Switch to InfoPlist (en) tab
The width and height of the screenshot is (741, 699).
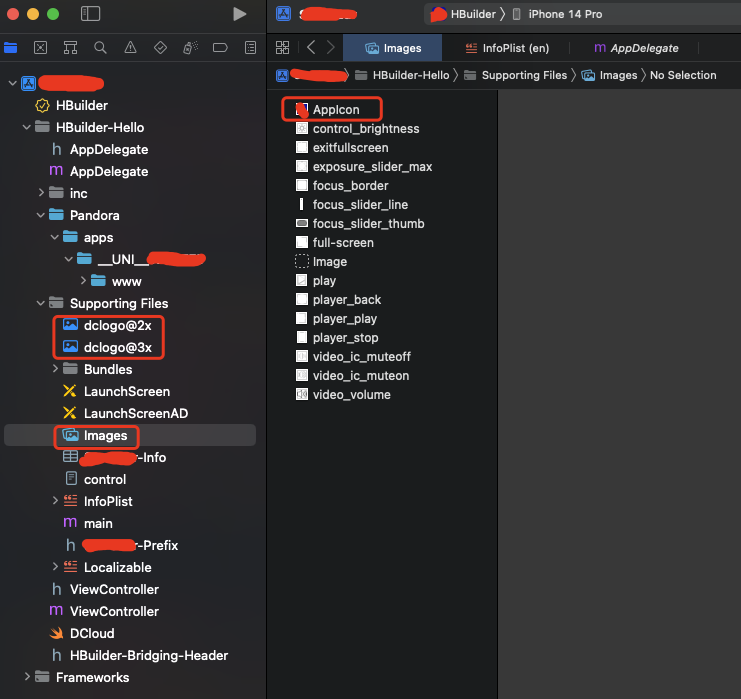tap(507, 48)
